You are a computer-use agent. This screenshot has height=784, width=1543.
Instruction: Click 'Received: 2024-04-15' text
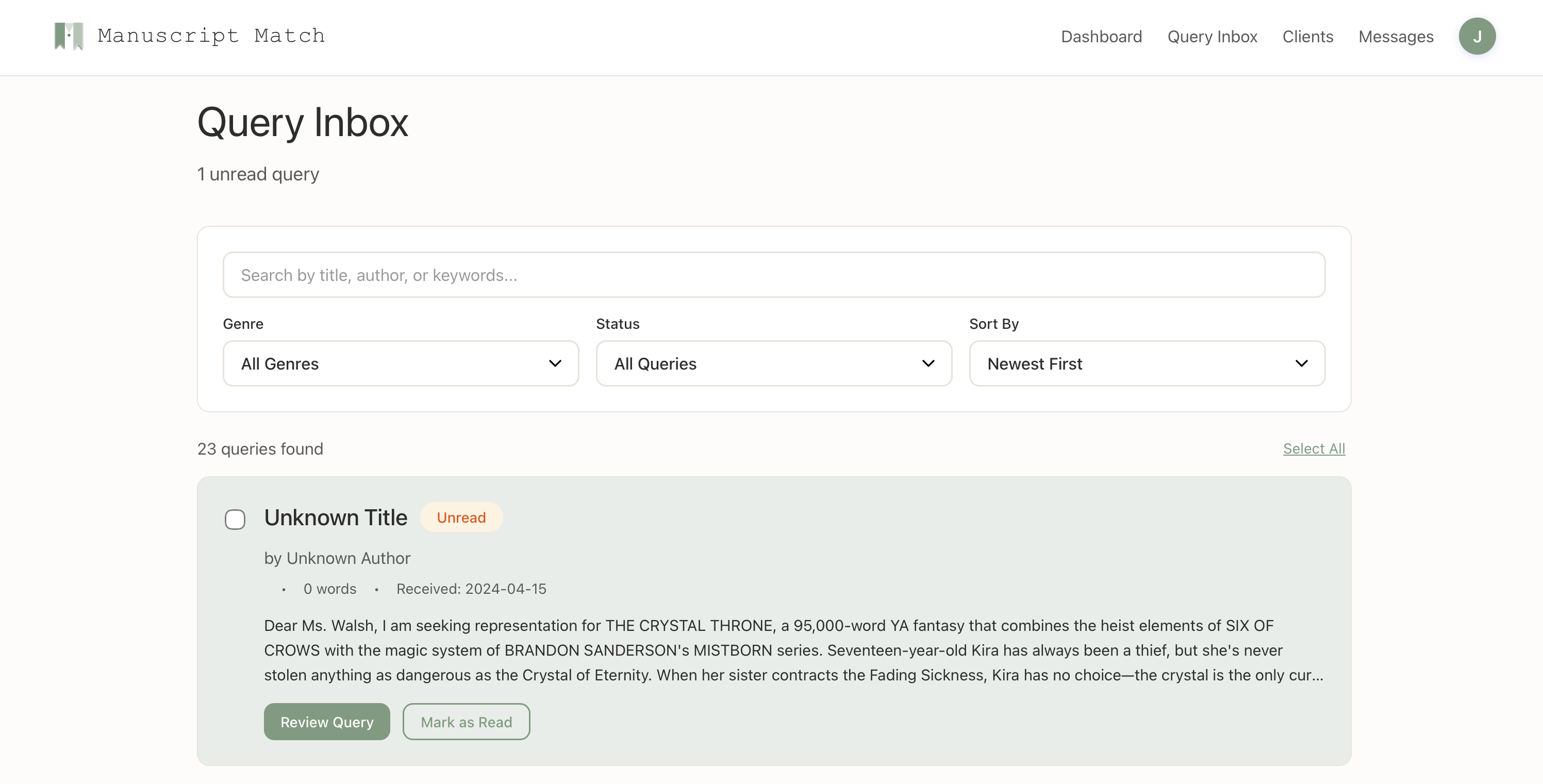point(471,589)
